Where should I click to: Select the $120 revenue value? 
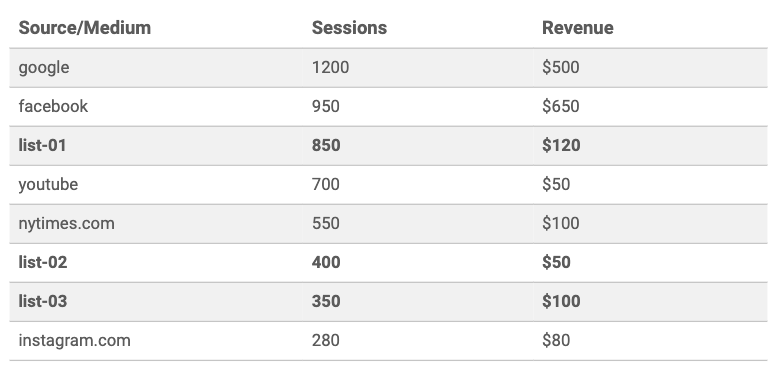tap(561, 145)
